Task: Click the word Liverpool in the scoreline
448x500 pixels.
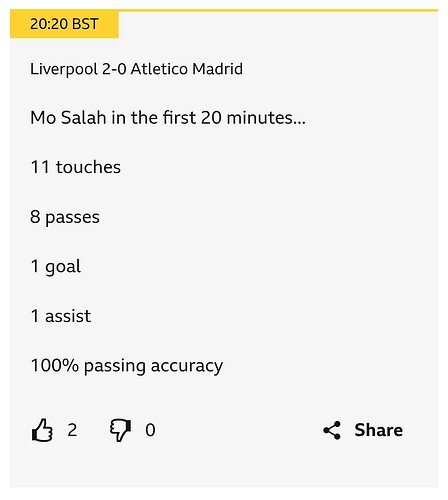Action: pyautogui.click(x=64, y=70)
